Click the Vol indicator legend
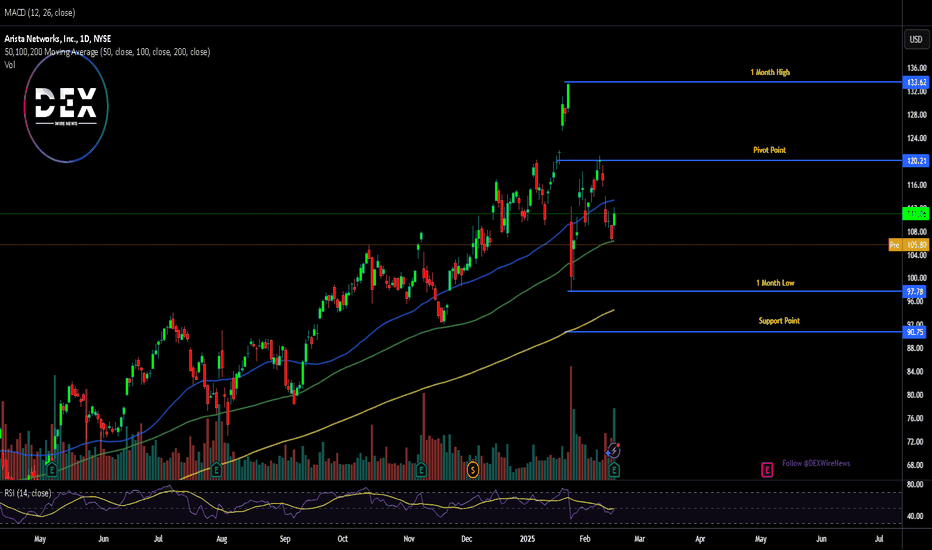 (x=10, y=65)
